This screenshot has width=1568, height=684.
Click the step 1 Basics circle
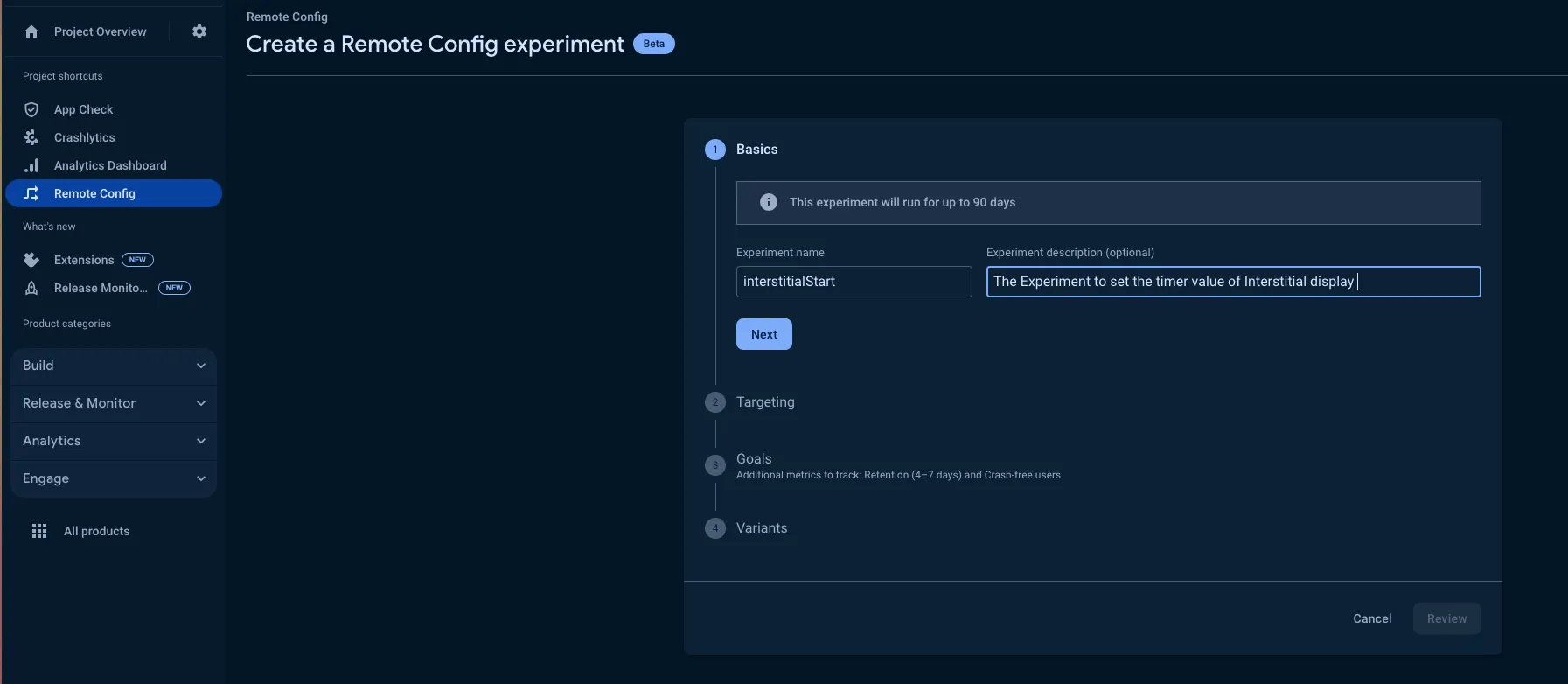(715, 150)
